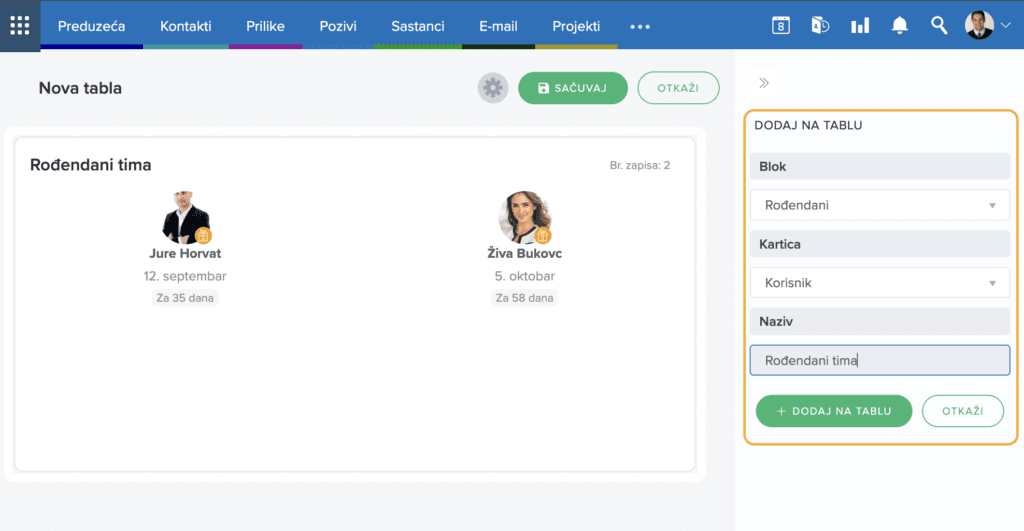Click the 'Za 58 dana' label
Screen dimensions: 1024x531
524,298
